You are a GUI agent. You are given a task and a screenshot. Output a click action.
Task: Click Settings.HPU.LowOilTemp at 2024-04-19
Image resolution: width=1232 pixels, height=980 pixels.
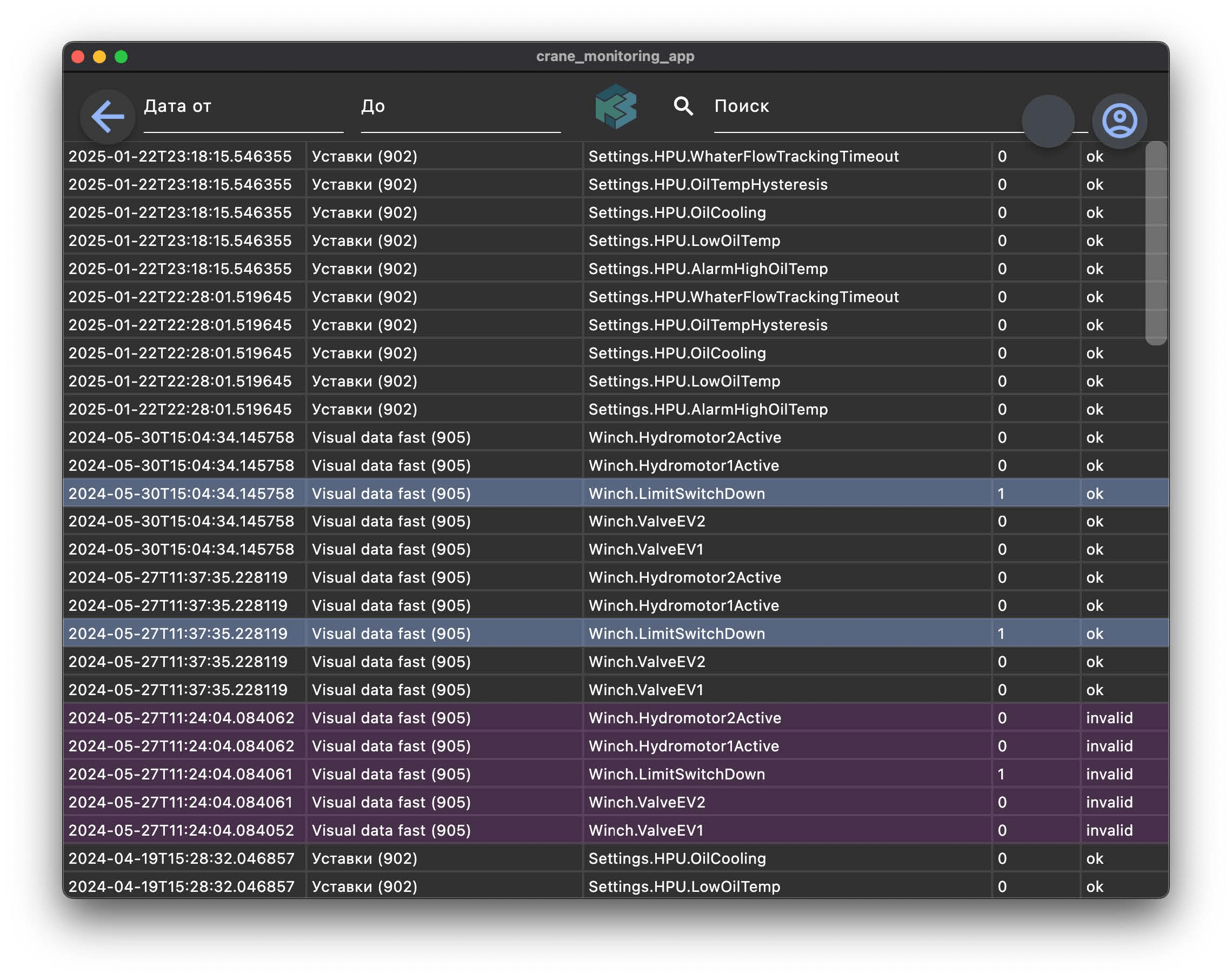(684, 886)
